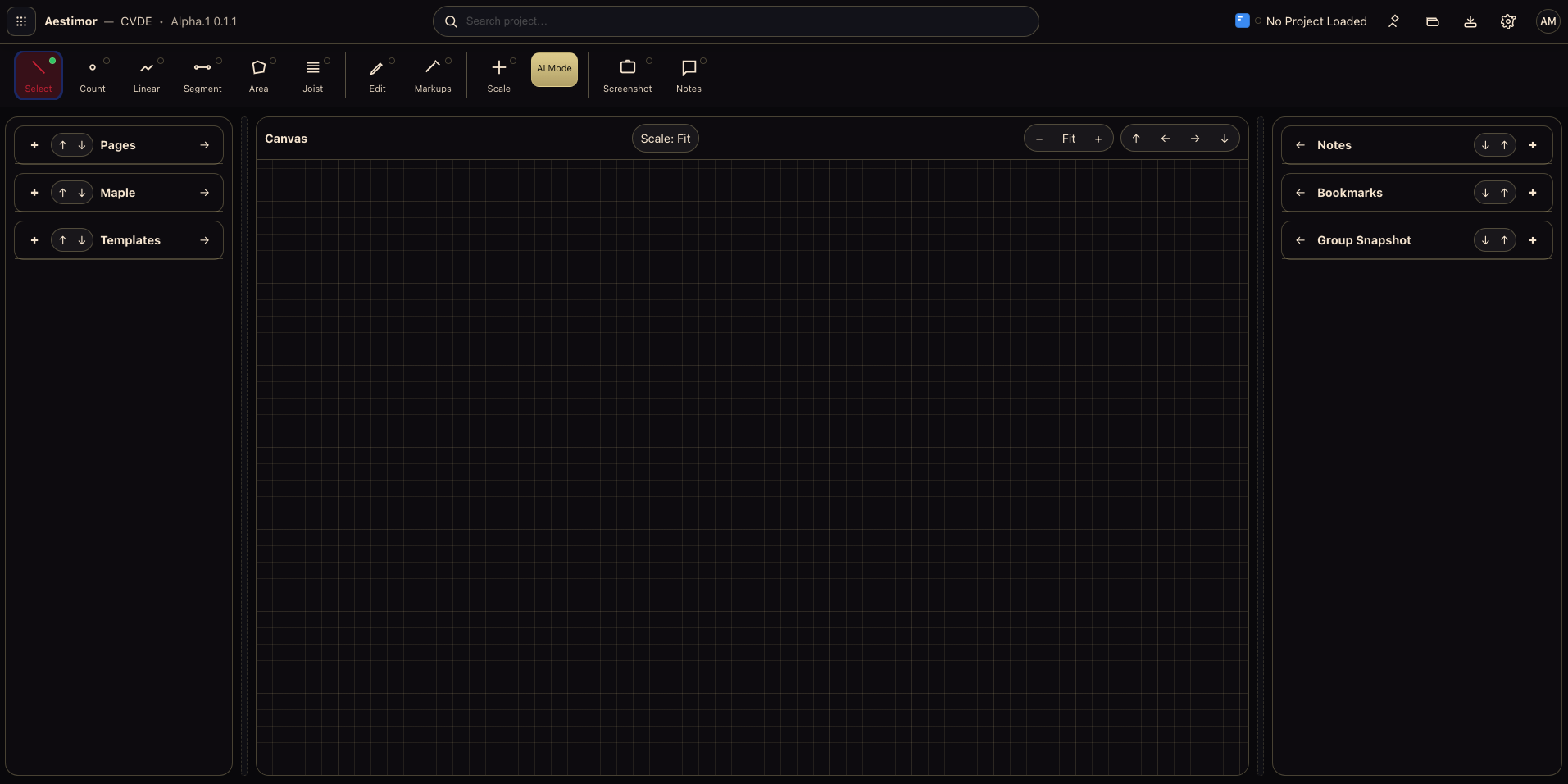Viewport: 1568px width, 784px height.
Task: Open the Markups tool
Action: click(x=433, y=75)
